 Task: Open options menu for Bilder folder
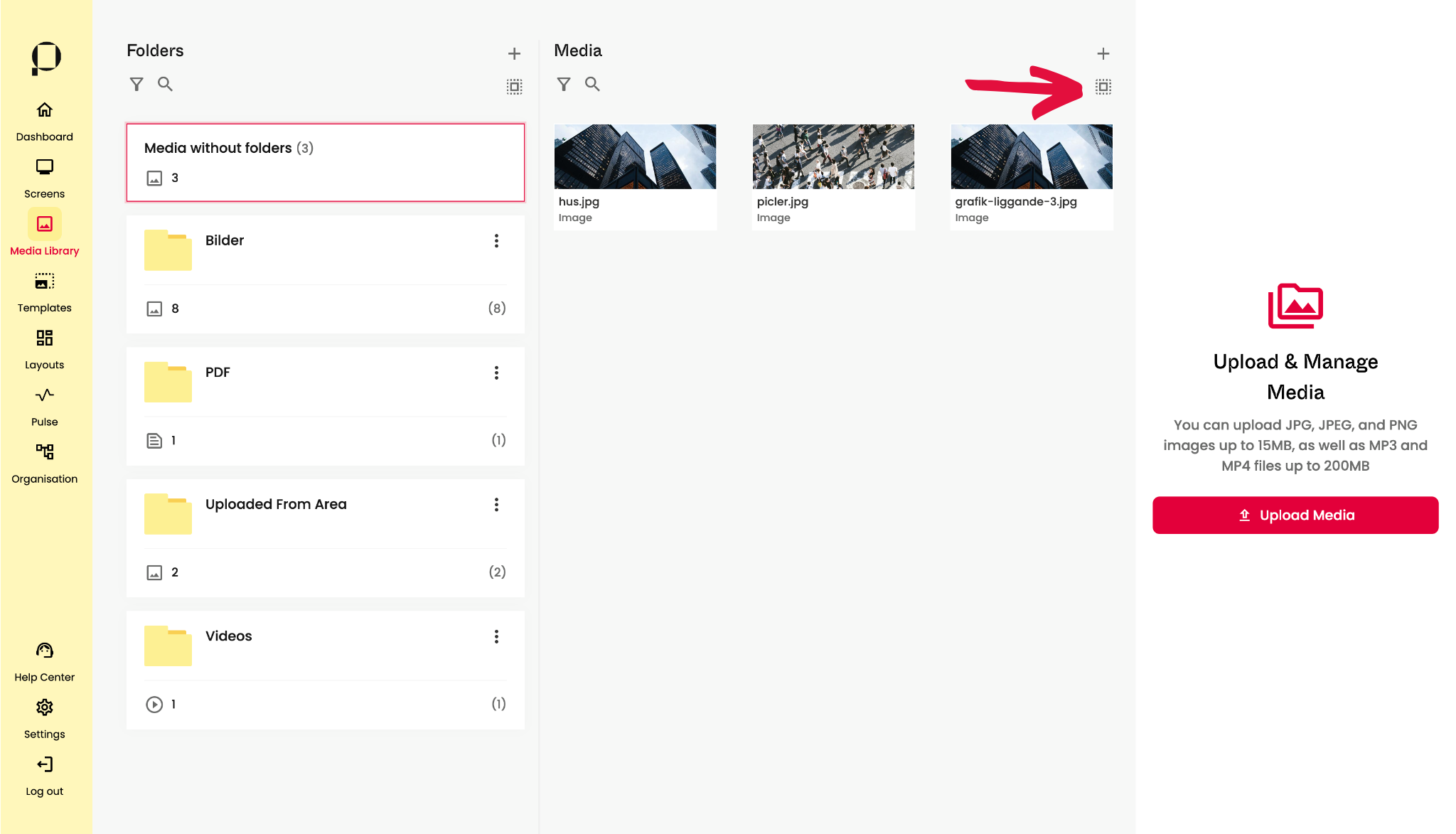point(496,241)
